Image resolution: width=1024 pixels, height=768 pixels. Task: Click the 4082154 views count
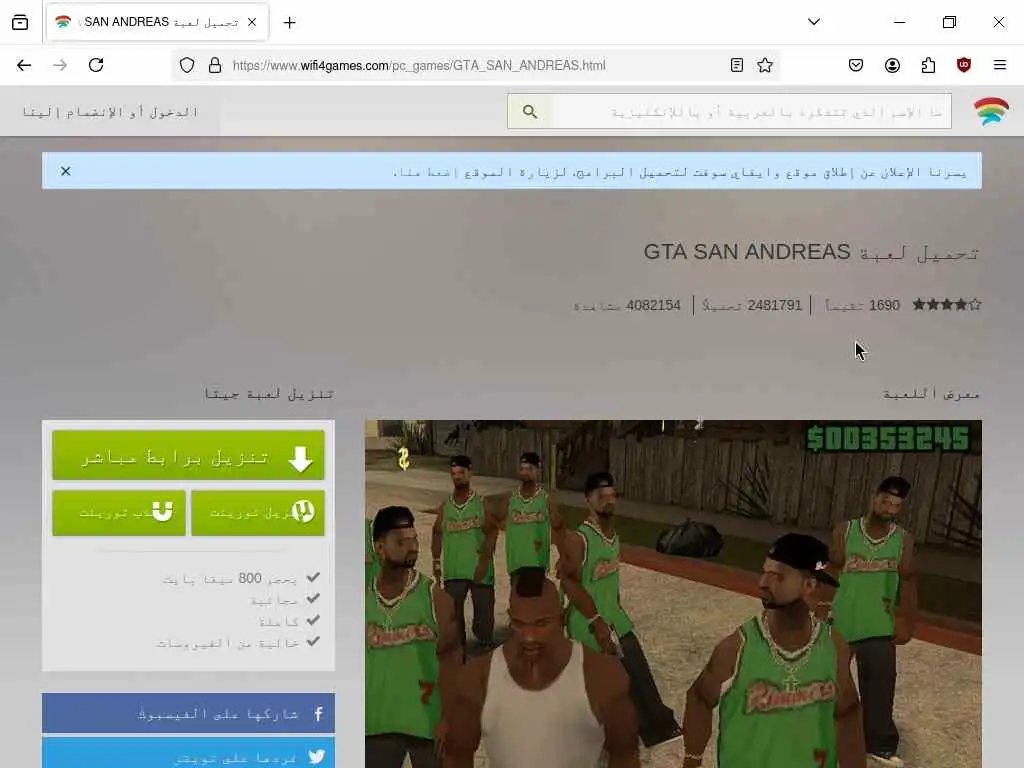pos(628,305)
